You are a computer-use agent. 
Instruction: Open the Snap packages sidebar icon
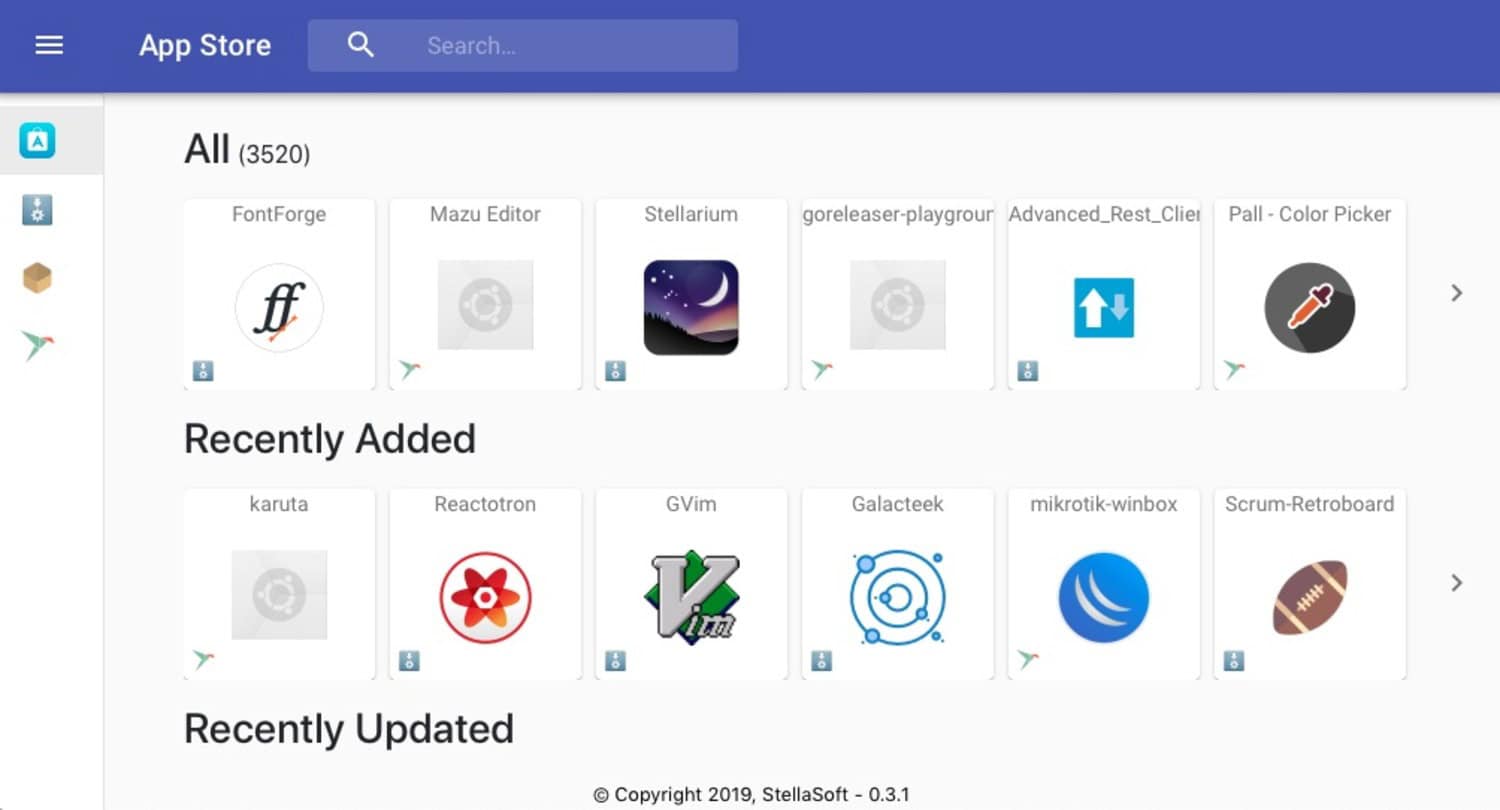click(x=37, y=210)
